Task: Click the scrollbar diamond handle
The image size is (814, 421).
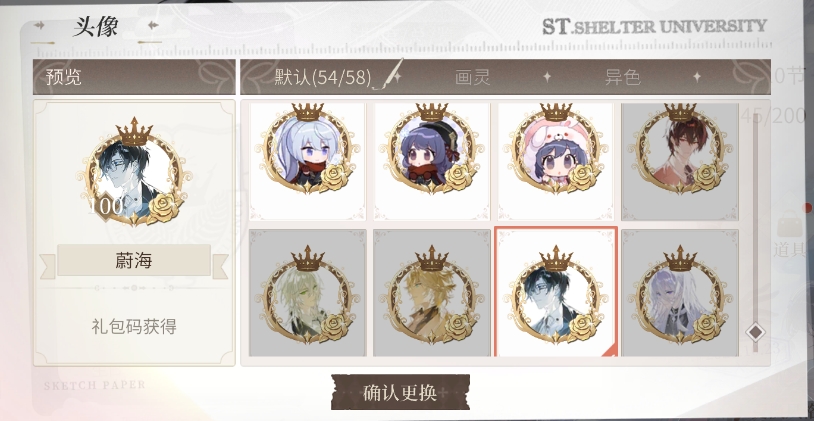Action: tap(755, 332)
